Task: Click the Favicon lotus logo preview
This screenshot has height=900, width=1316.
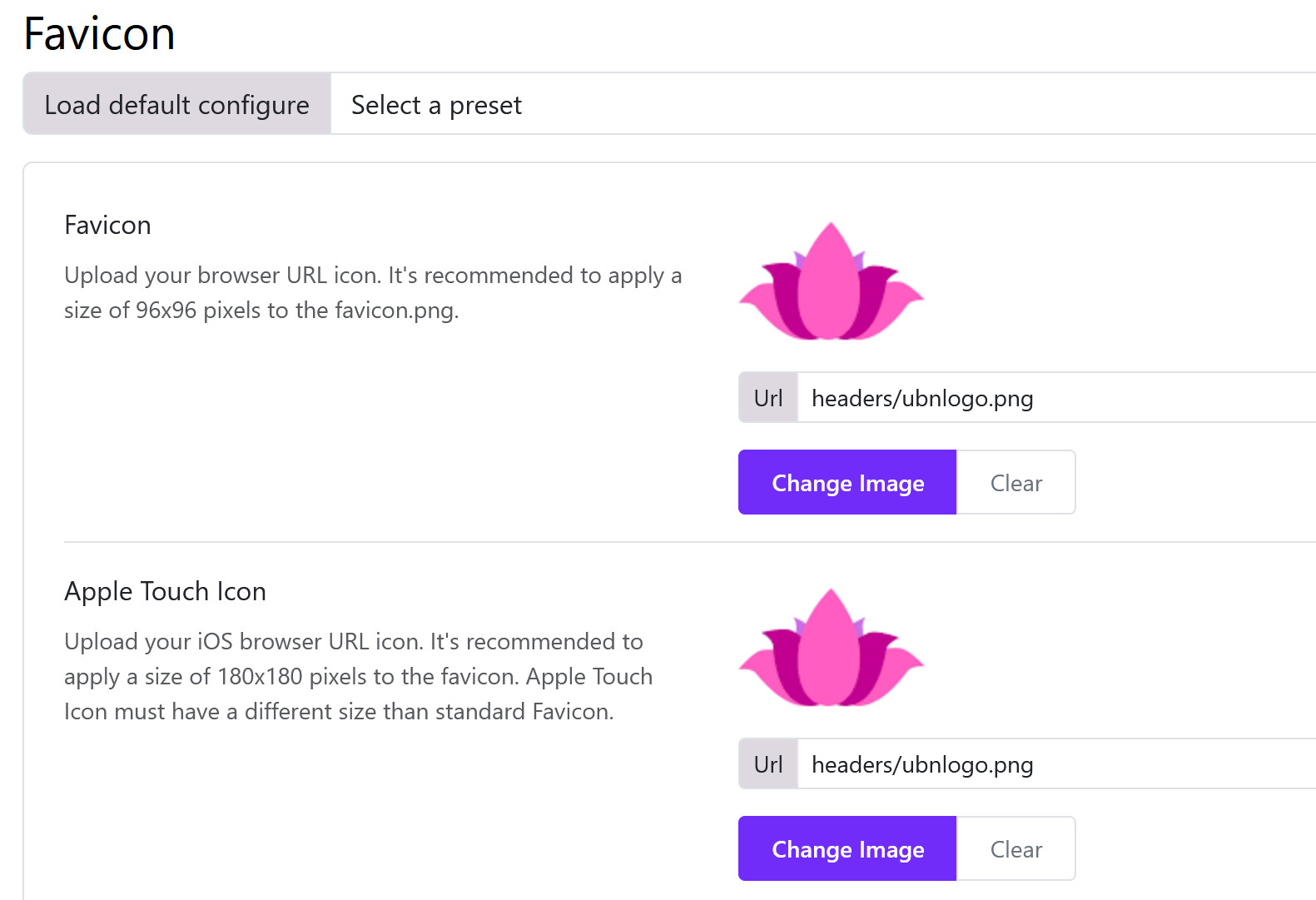Action: [831, 281]
